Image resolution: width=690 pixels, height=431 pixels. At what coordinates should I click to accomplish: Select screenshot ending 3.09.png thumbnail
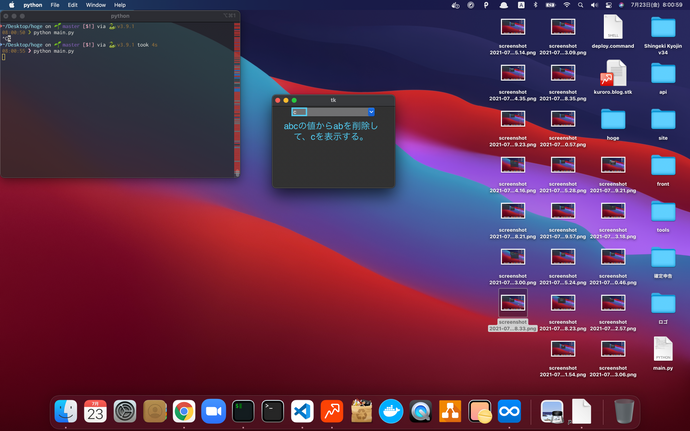pyautogui.click(x=563, y=27)
